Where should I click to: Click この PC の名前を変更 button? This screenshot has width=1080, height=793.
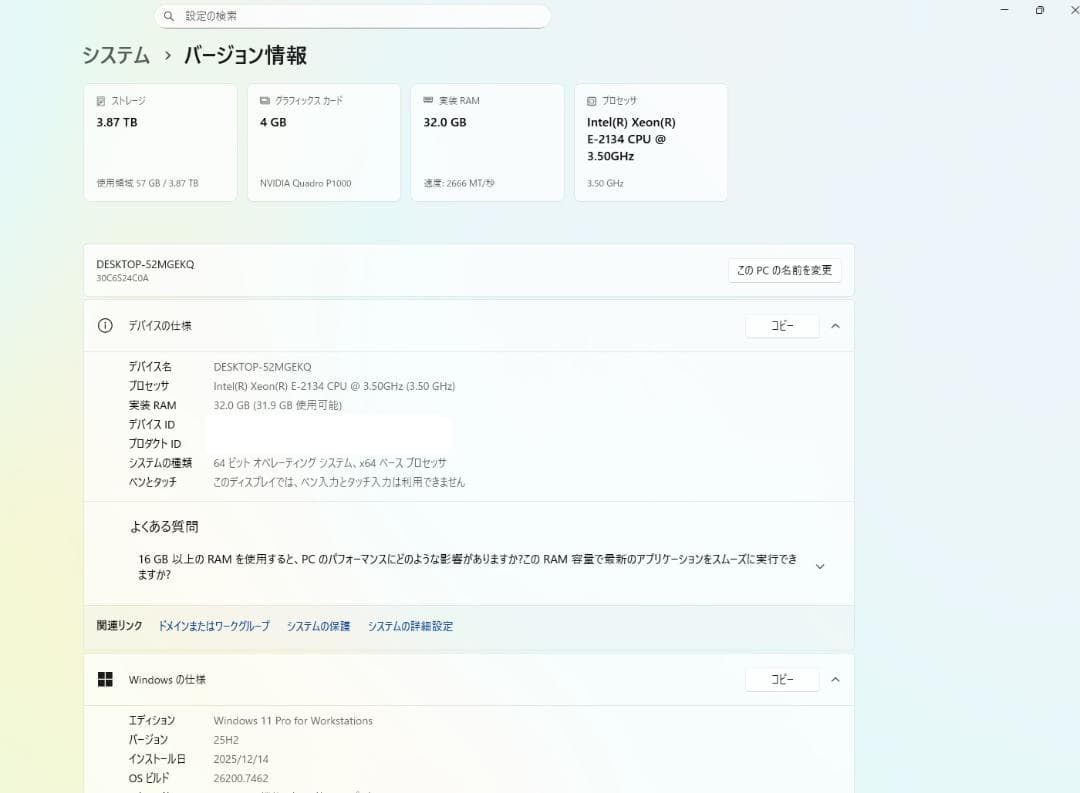785,270
